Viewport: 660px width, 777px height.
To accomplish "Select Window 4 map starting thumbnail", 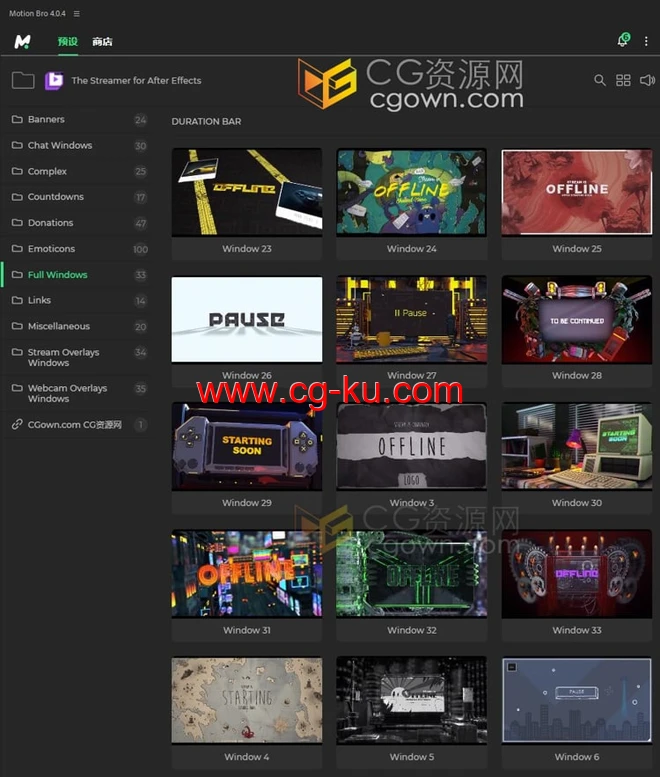I will (x=247, y=700).
